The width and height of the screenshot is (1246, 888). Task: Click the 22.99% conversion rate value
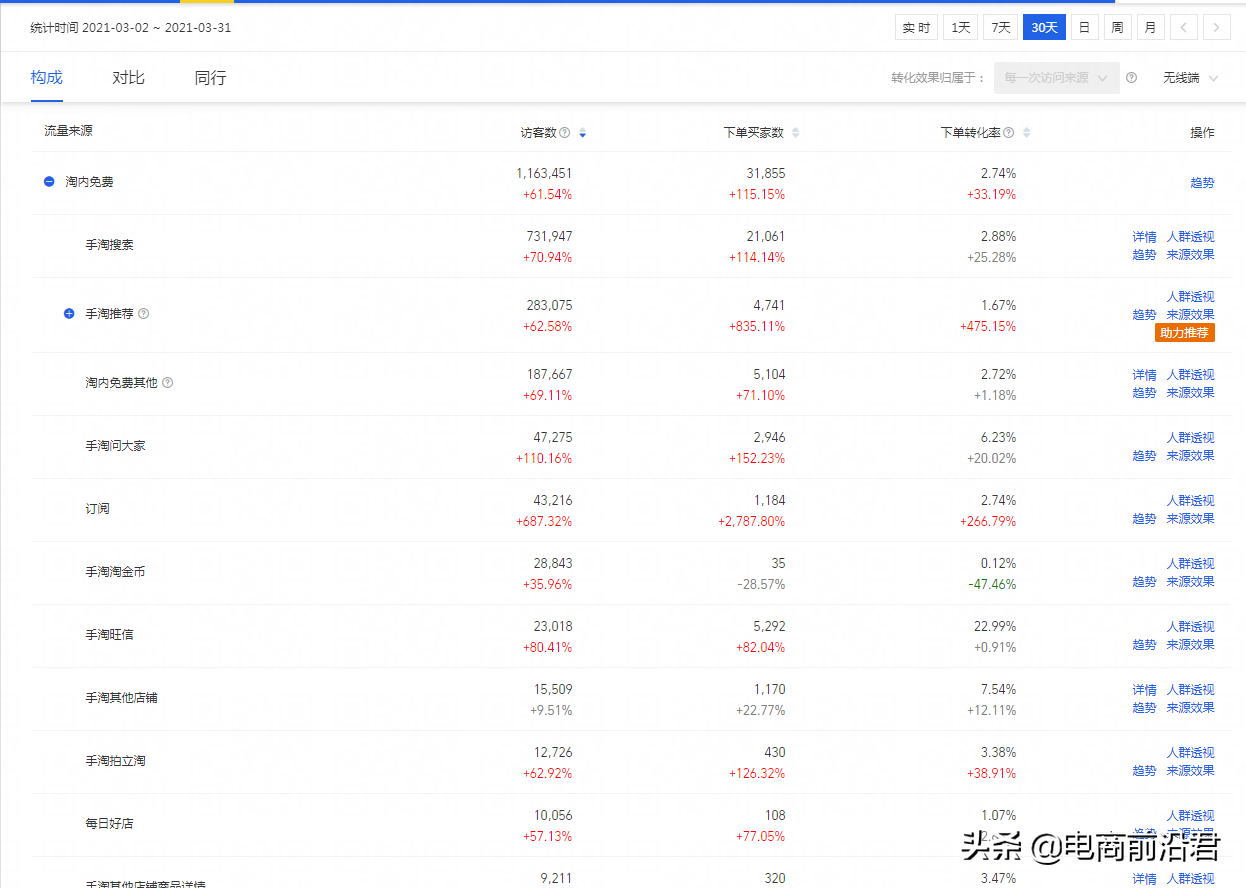995,627
